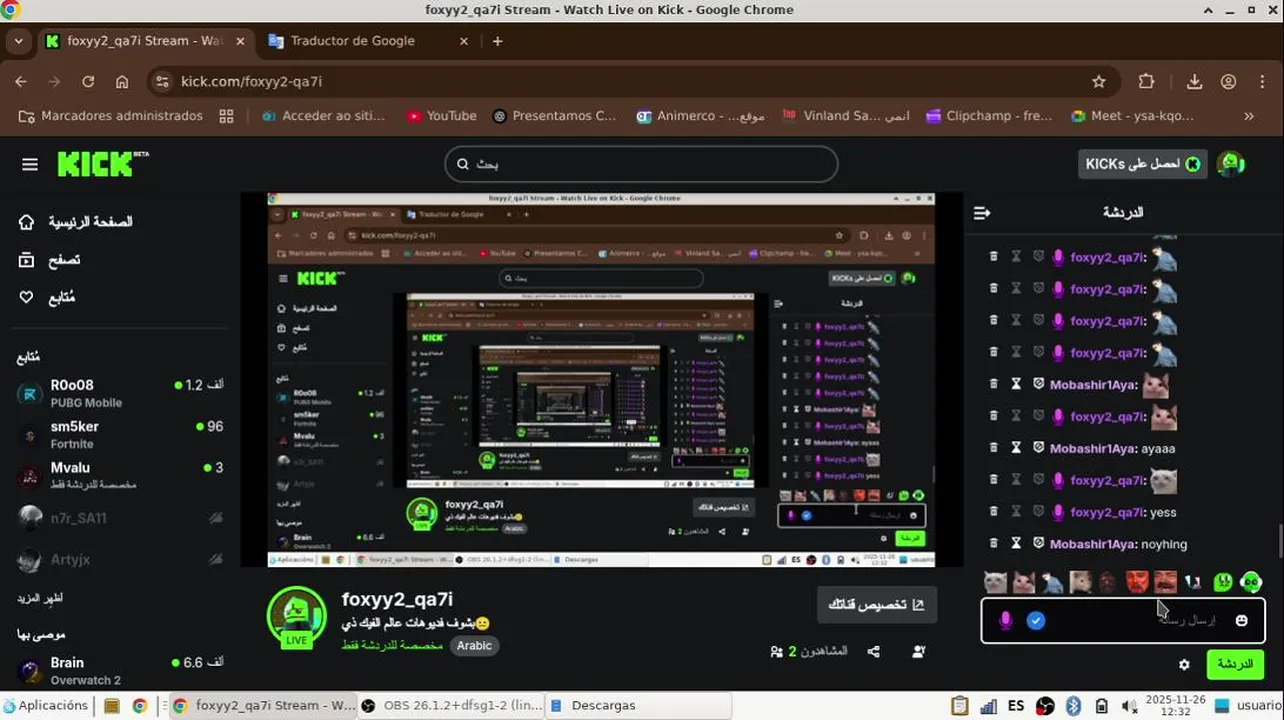This screenshot has height=720, width=1284.
Task: Click the user follow icon beside share
Action: 918,651
